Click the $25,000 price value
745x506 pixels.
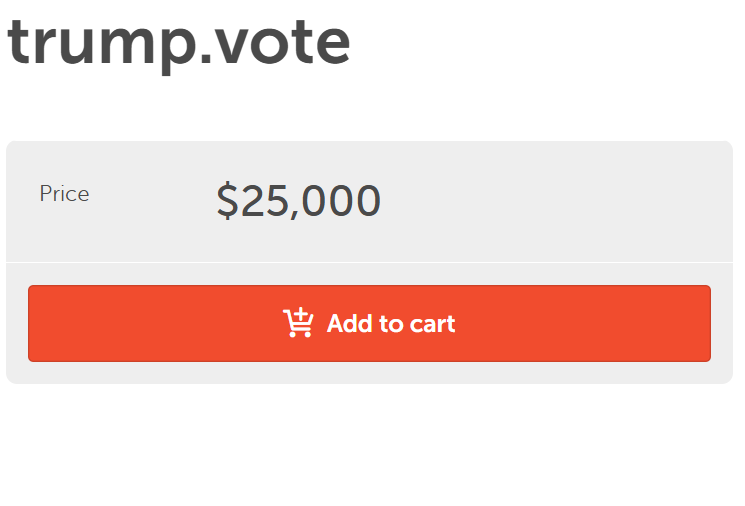(x=298, y=200)
